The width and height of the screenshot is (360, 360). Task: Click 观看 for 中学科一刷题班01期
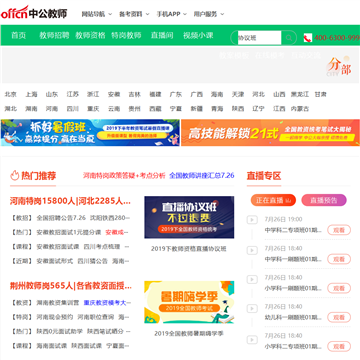tap(339, 259)
